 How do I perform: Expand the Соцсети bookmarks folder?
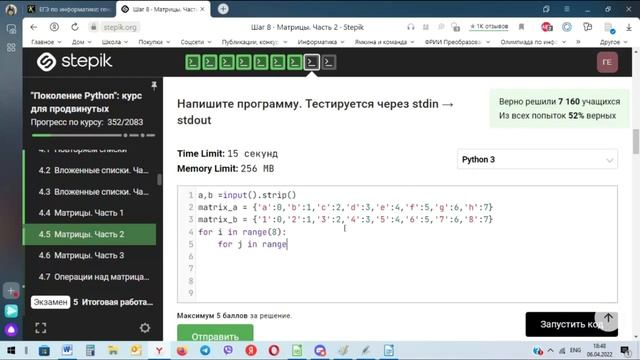point(196,42)
